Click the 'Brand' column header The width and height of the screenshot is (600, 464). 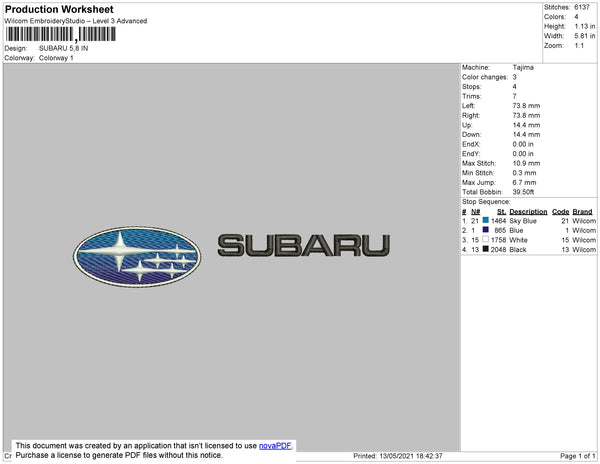[x=582, y=212]
